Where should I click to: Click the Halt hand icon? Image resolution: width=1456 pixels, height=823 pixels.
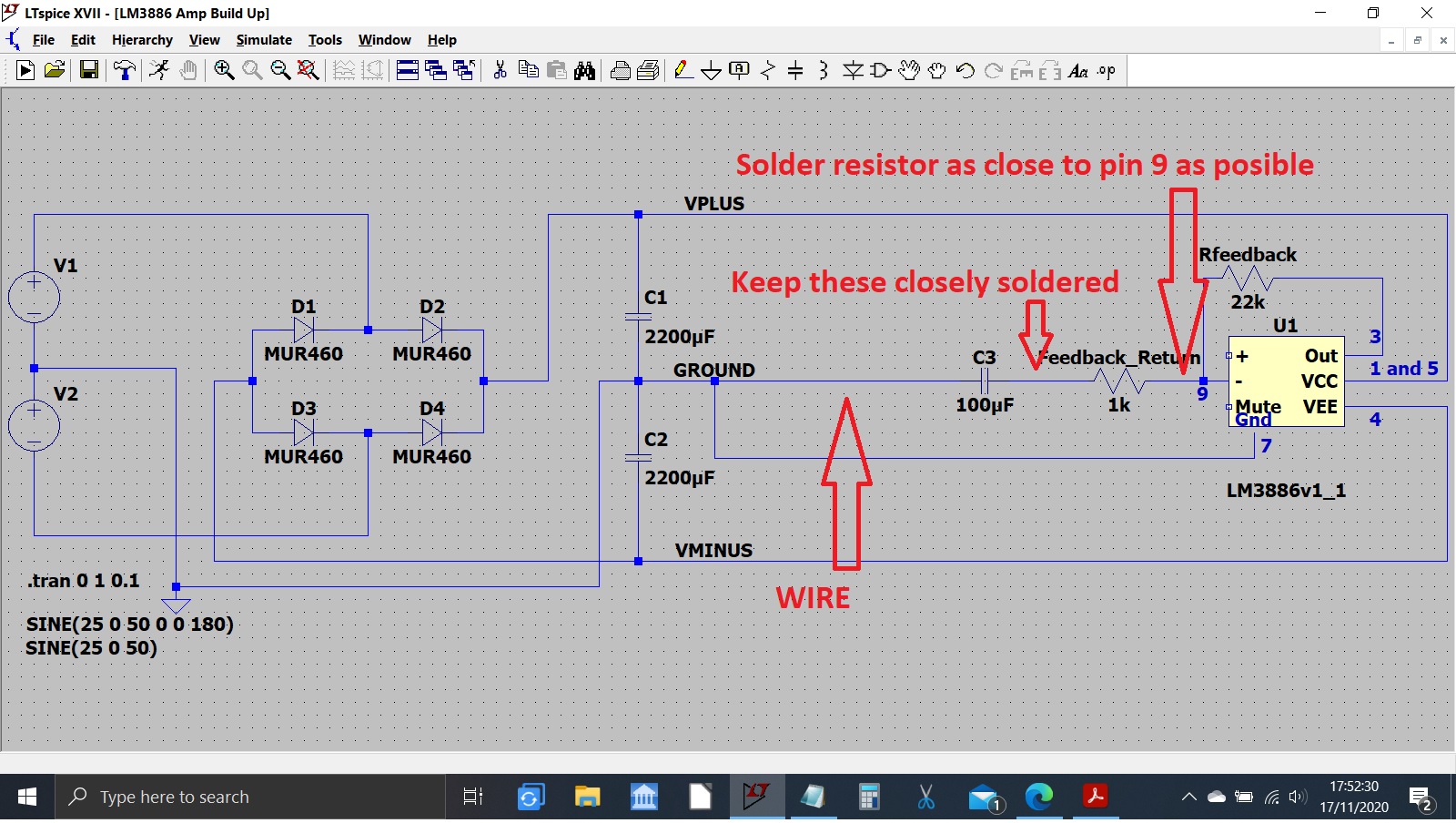click(x=188, y=70)
